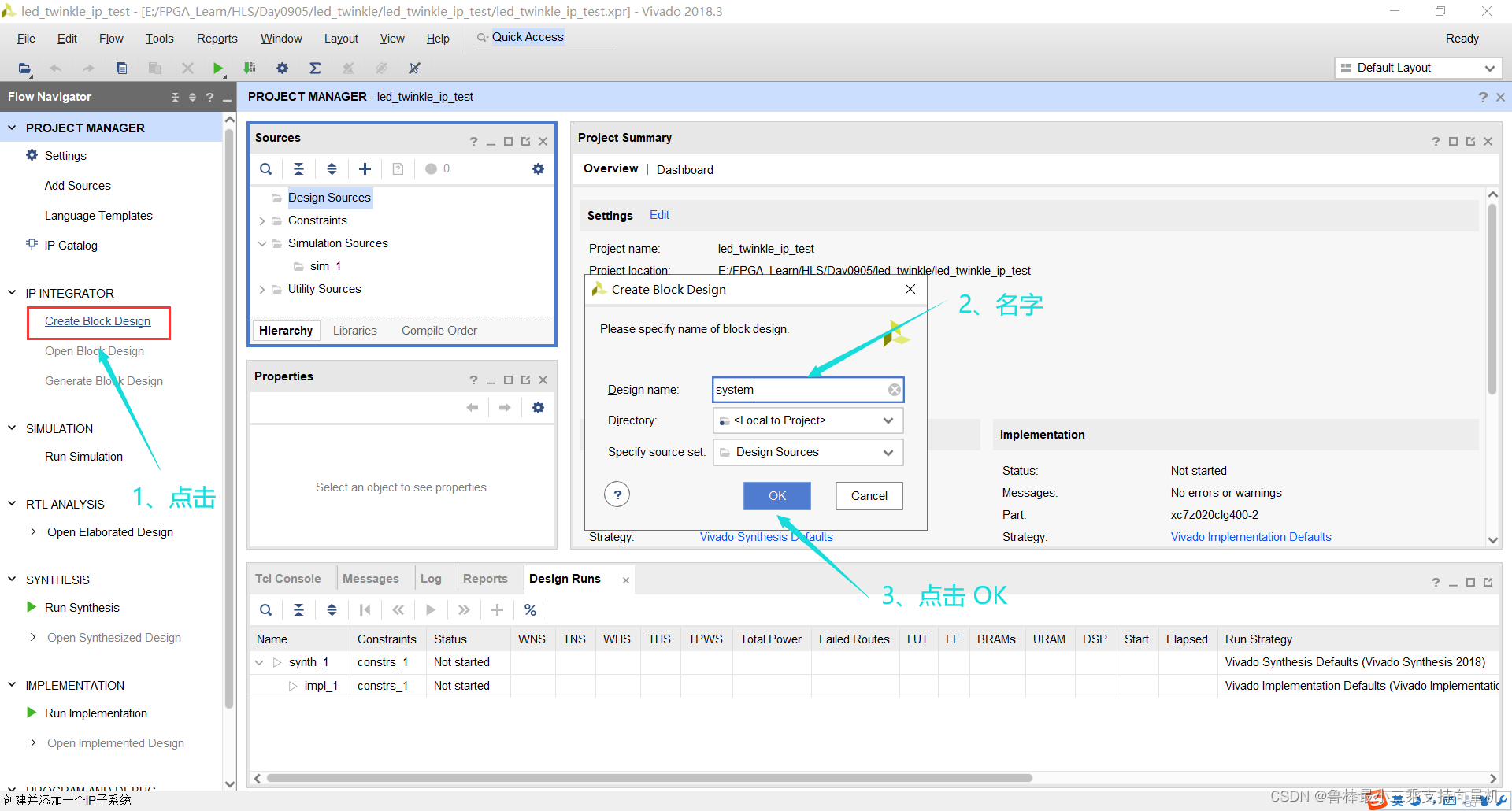Close the Design Runs tab

pos(626,580)
